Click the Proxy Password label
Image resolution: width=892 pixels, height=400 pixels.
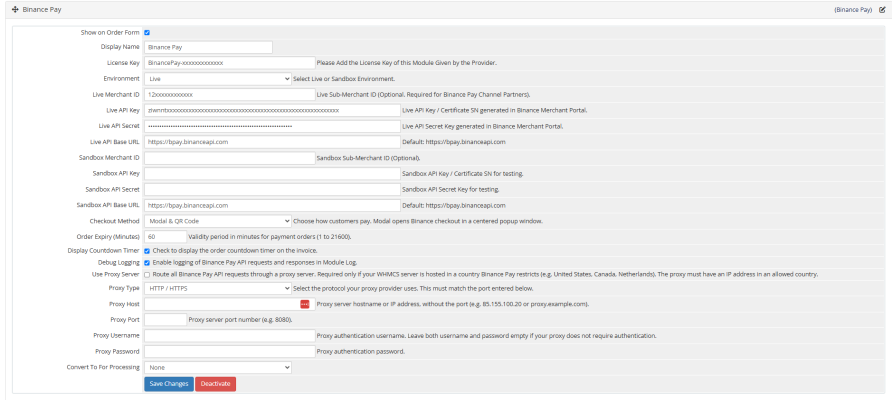click(x=117, y=352)
